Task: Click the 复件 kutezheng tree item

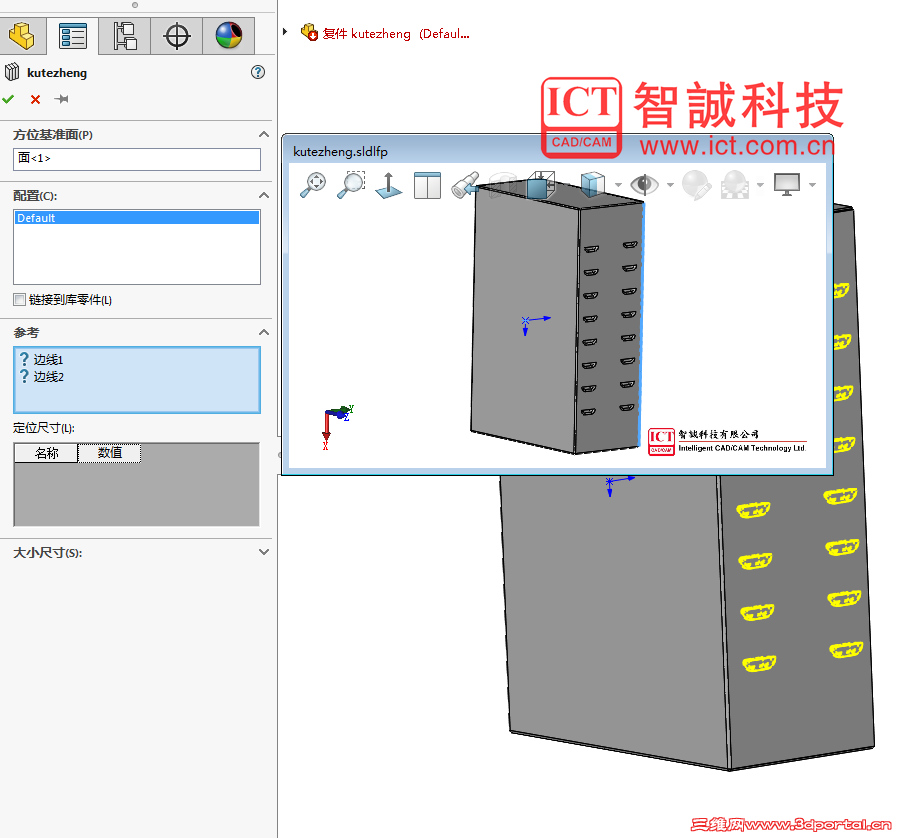Action: [384, 34]
